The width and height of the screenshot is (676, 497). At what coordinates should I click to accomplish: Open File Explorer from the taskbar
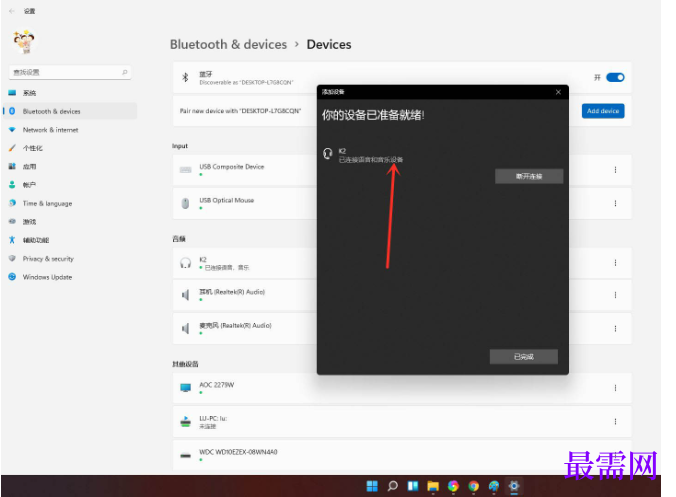tap(433, 486)
